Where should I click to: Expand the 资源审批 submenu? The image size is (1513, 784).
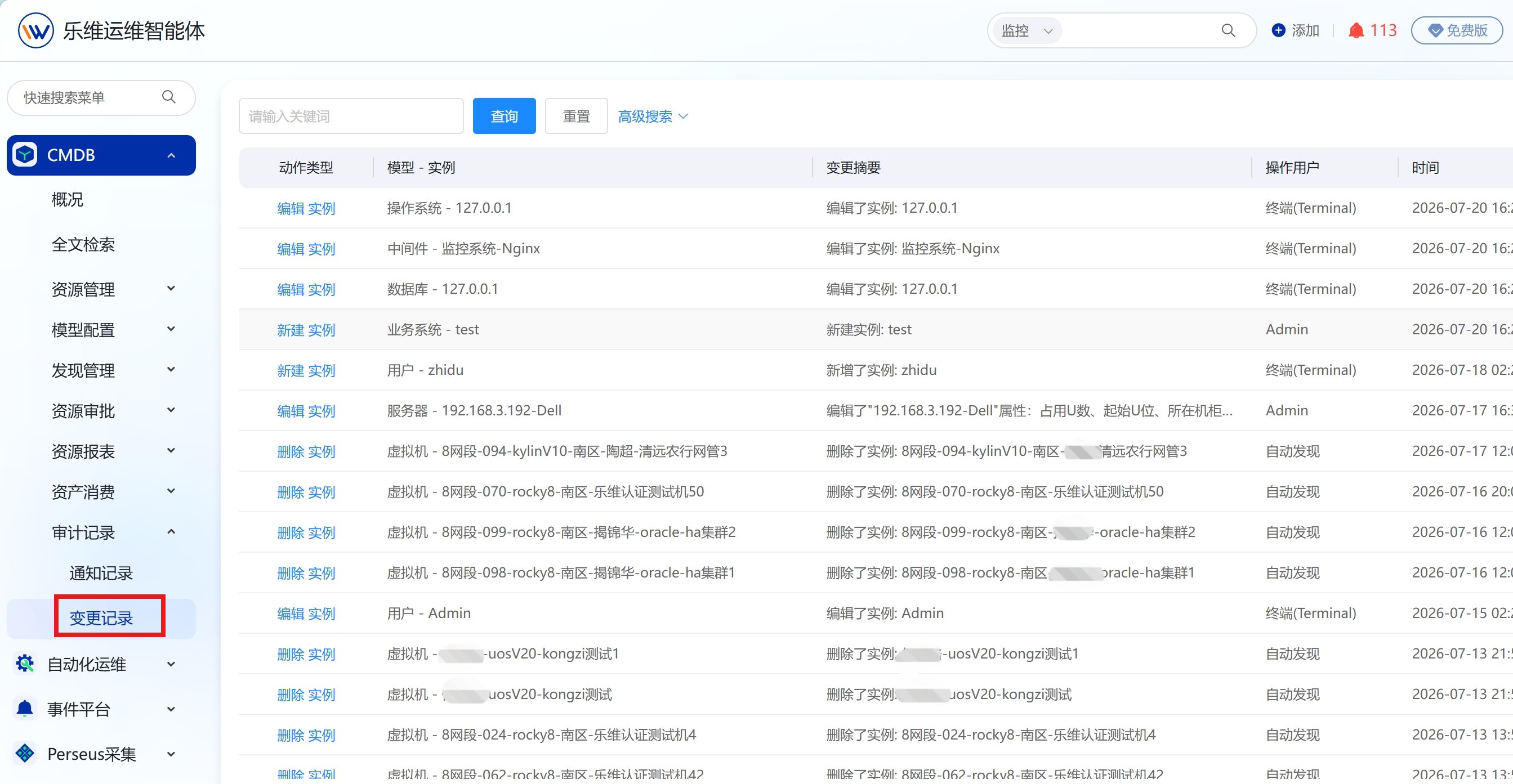[x=171, y=410]
